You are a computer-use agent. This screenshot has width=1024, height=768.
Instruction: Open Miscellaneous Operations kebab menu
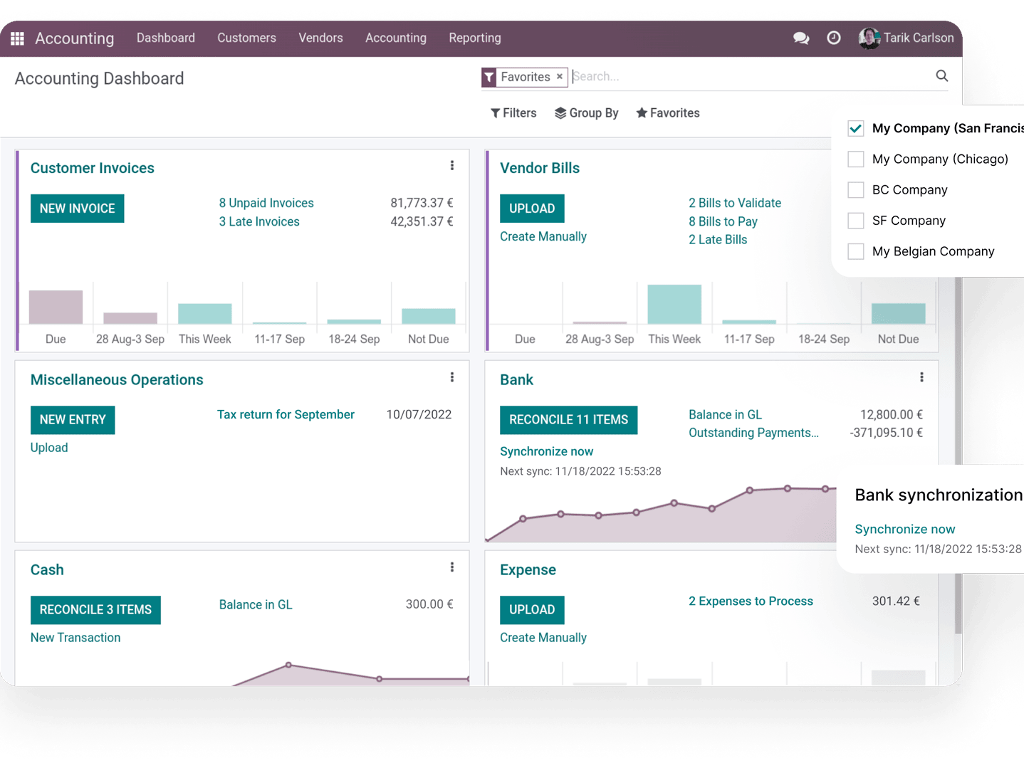pos(452,377)
